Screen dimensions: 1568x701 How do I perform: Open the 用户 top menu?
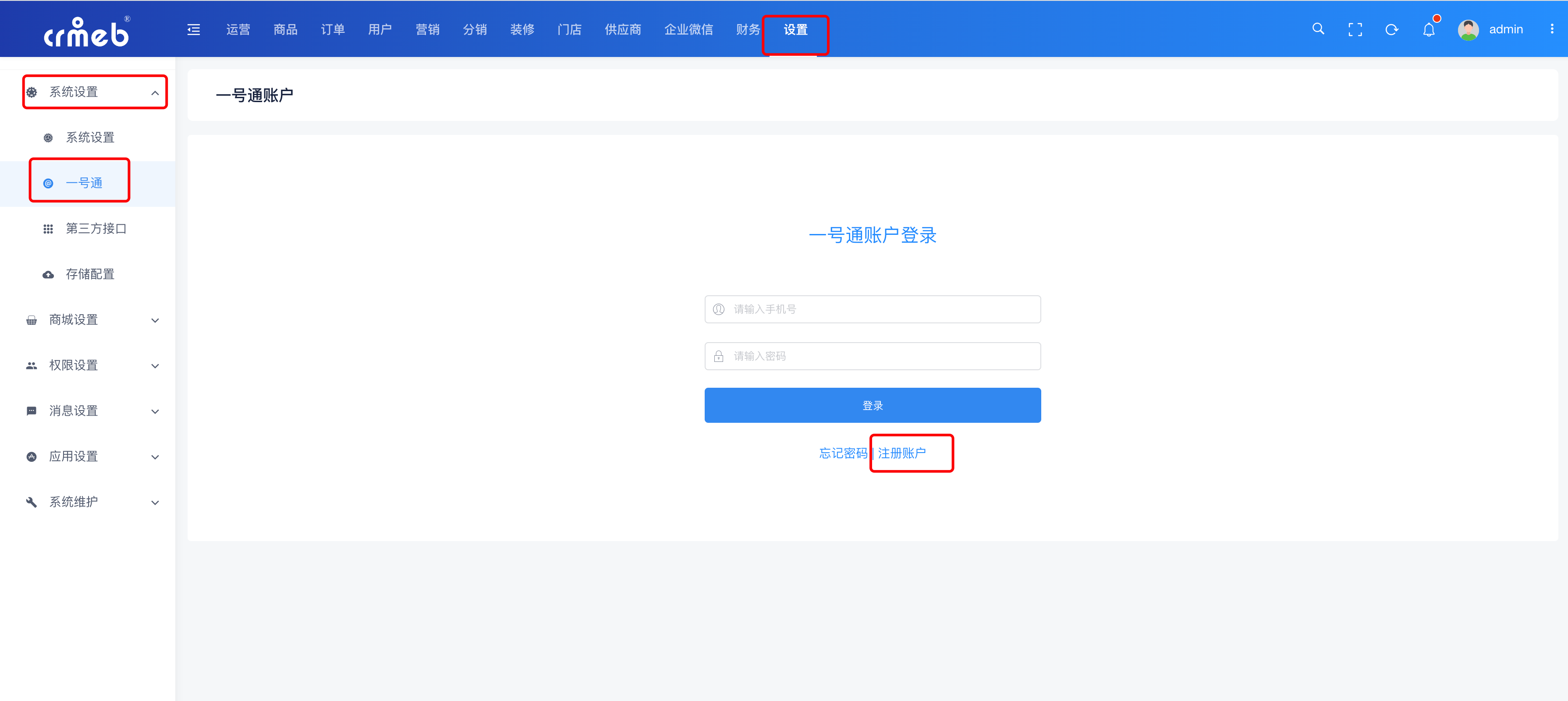pos(380,30)
